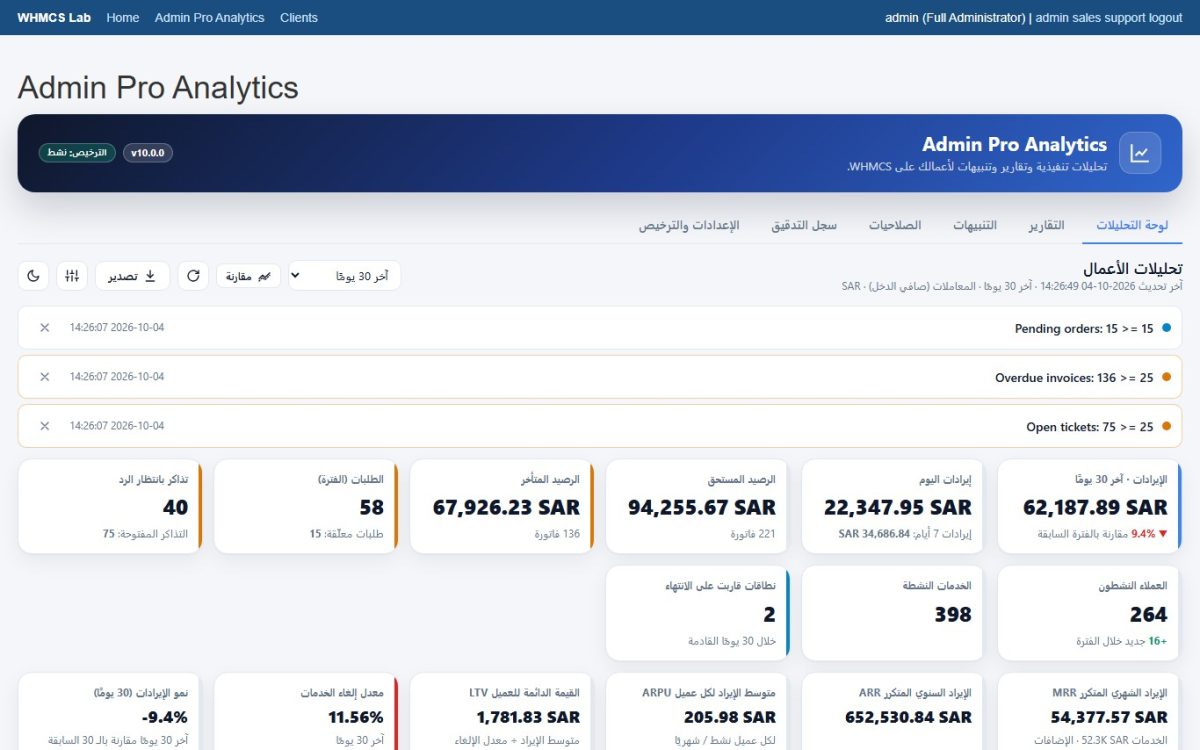This screenshot has width=1200, height=750.
Task: Click the Open tickets: 75 alert text
Action: [x=1090, y=427]
